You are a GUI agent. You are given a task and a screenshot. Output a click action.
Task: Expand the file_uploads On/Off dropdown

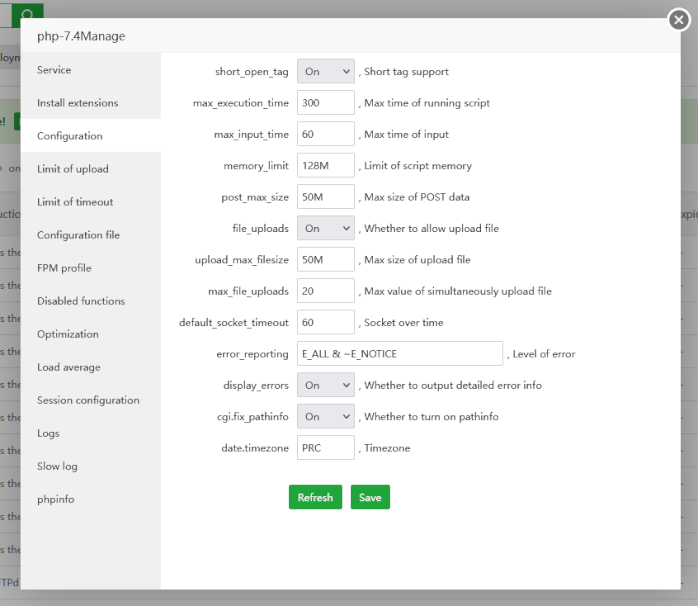325,229
